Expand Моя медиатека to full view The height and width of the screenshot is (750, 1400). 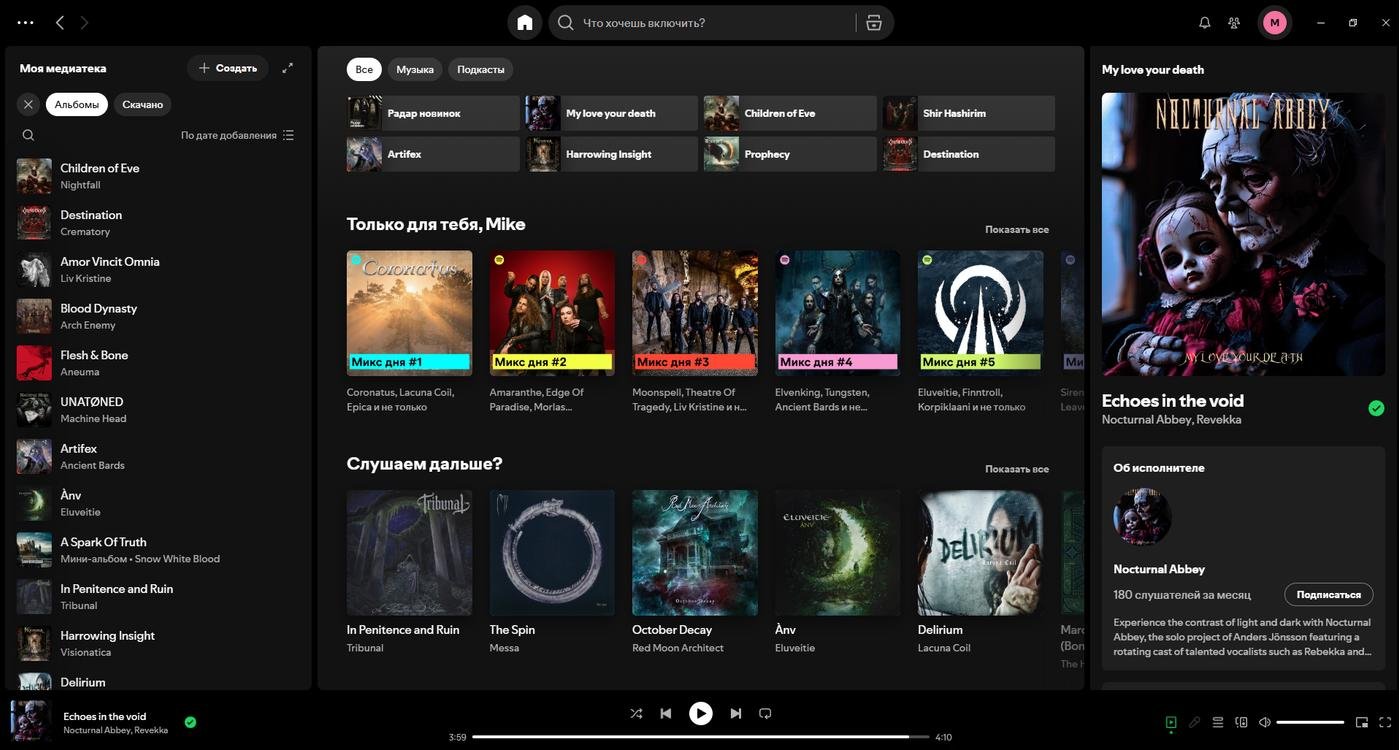pyautogui.click(x=288, y=68)
